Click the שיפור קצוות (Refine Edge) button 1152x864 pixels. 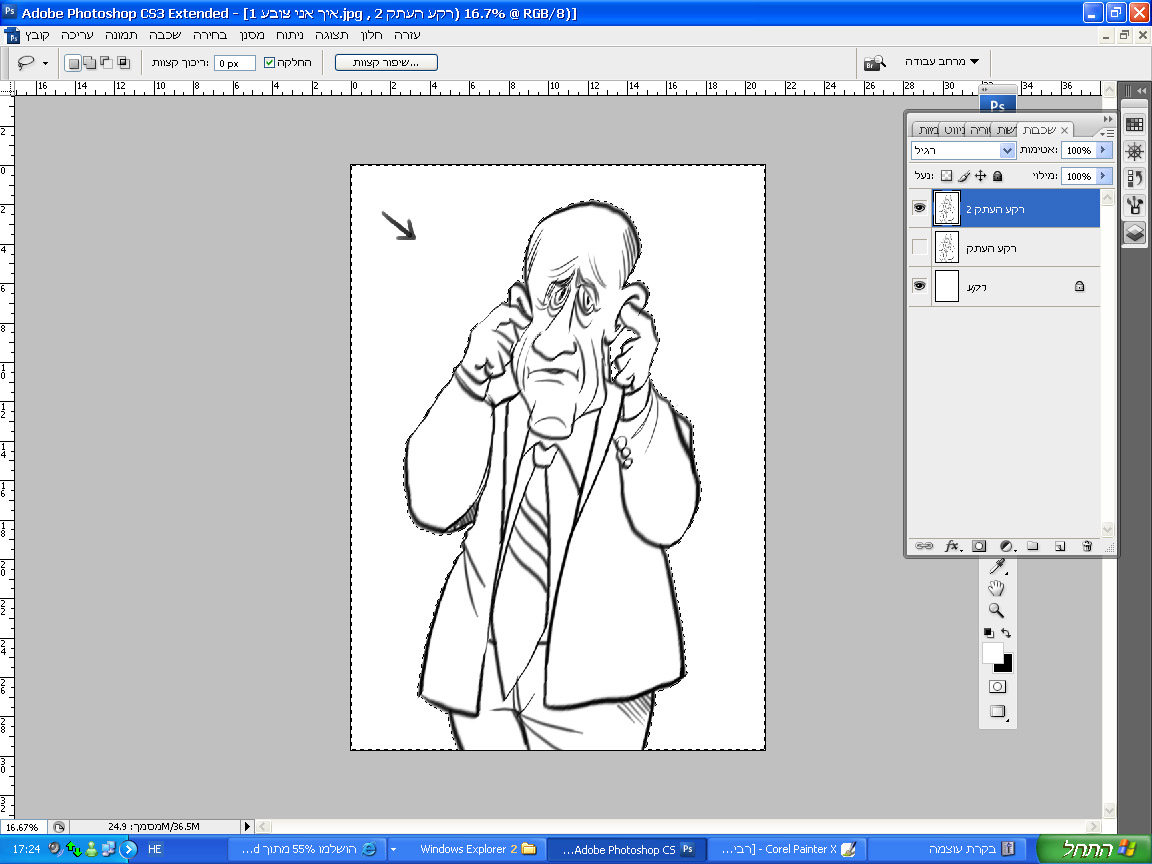pos(386,63)
